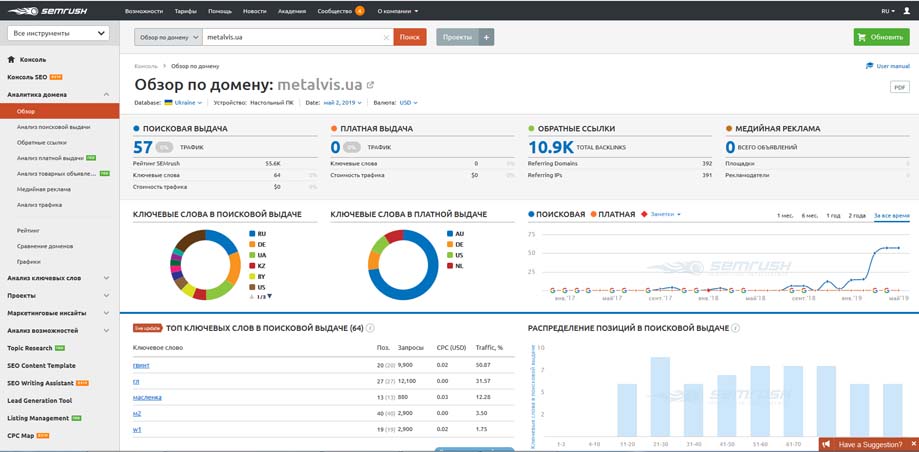The width and height of the screenshot is (919, 452).
Task: Open the Все инструменты dropdown
Action: point(58,33)
